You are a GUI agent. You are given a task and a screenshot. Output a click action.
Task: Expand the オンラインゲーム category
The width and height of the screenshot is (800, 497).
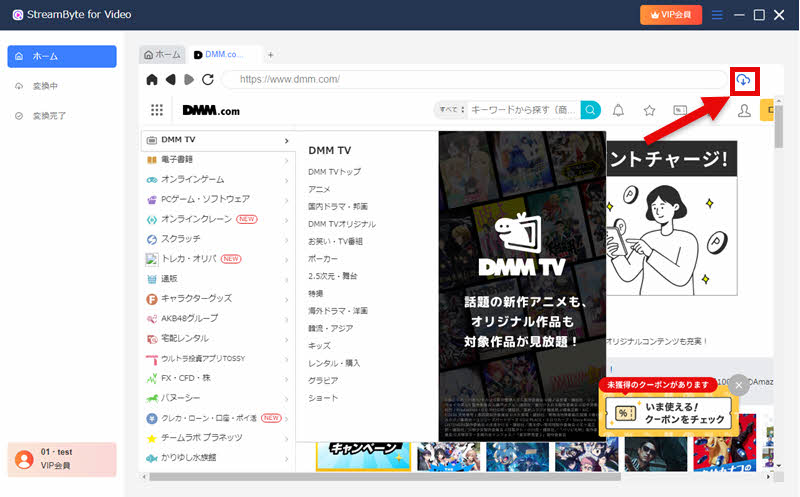tap(217, 180)
